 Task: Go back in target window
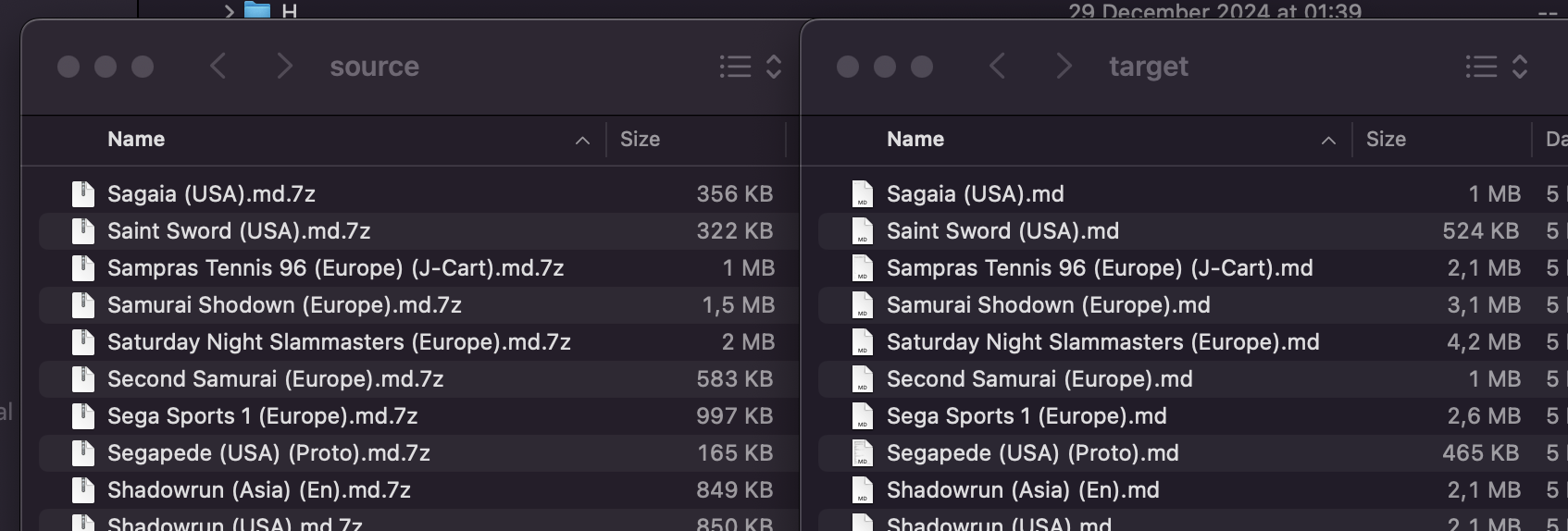(x=998, y=67)
